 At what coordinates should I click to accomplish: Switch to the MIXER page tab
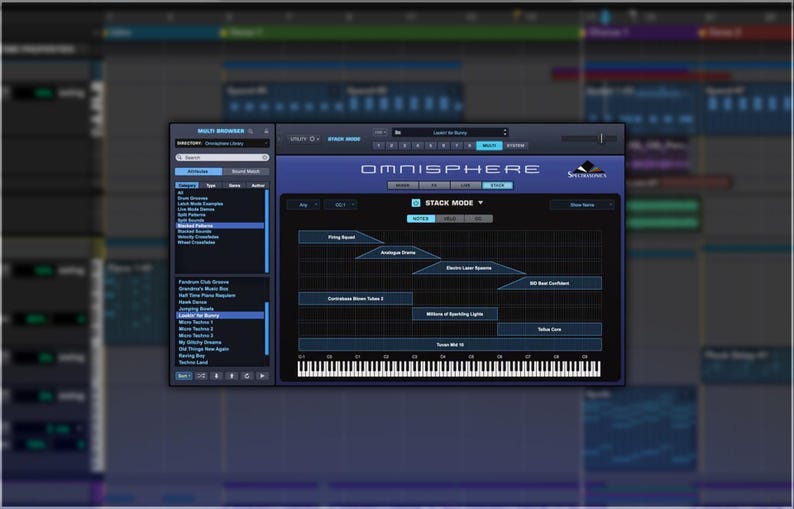click(x=403, y=185)
